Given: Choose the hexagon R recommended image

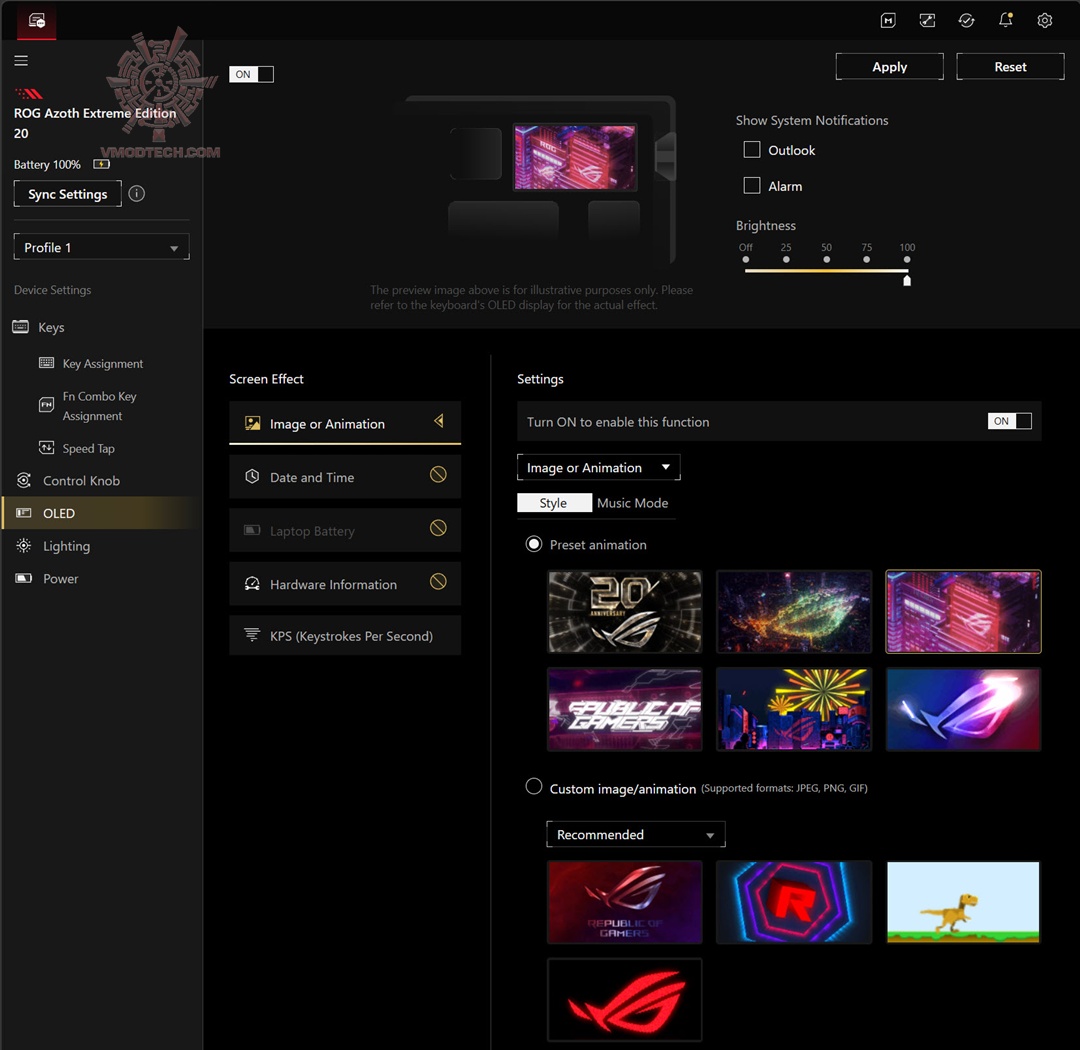Looking at the screenshot, I should coord(794,902).
